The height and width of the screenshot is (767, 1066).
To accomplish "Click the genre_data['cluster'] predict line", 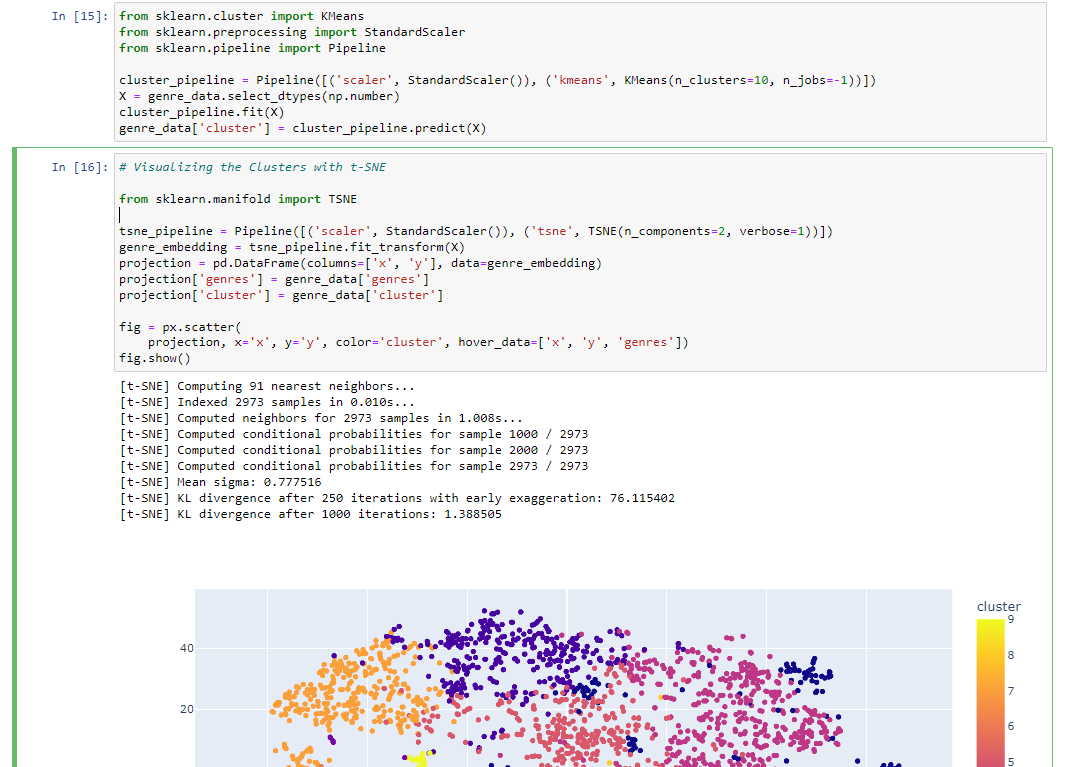I will 303,129.
